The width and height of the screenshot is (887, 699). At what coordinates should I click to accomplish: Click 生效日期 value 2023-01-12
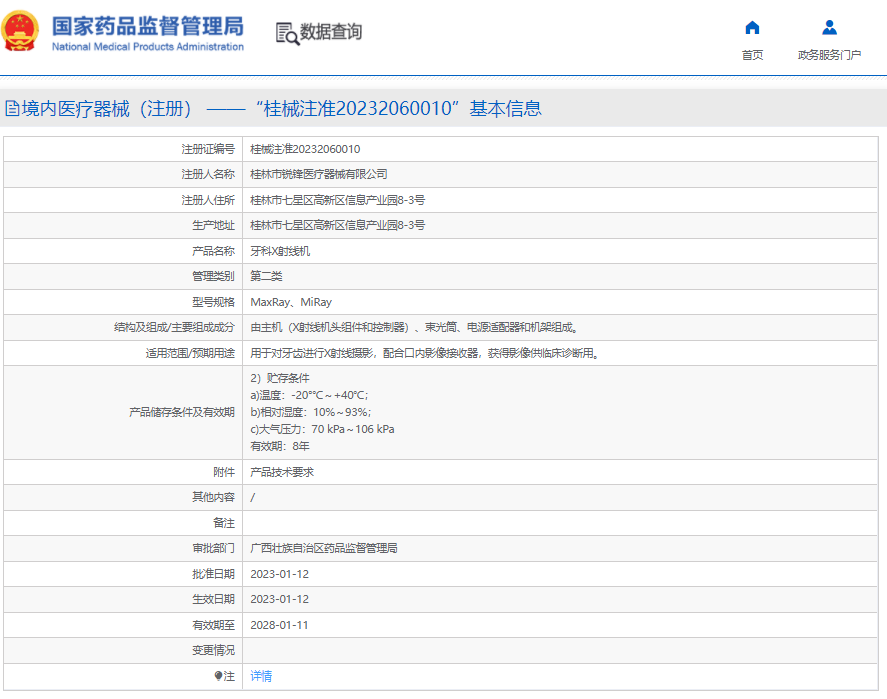click(x=279, y=599)
